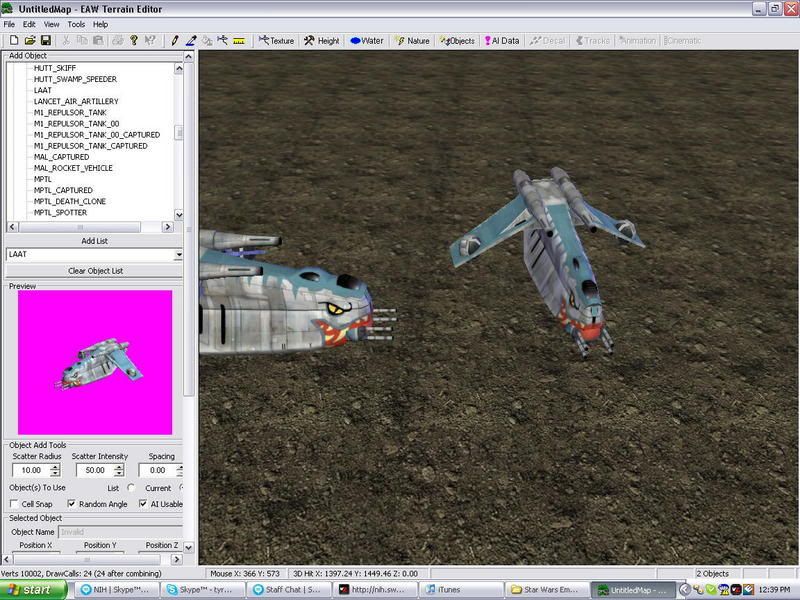Click the New map toolbar icon

[15, 41]
